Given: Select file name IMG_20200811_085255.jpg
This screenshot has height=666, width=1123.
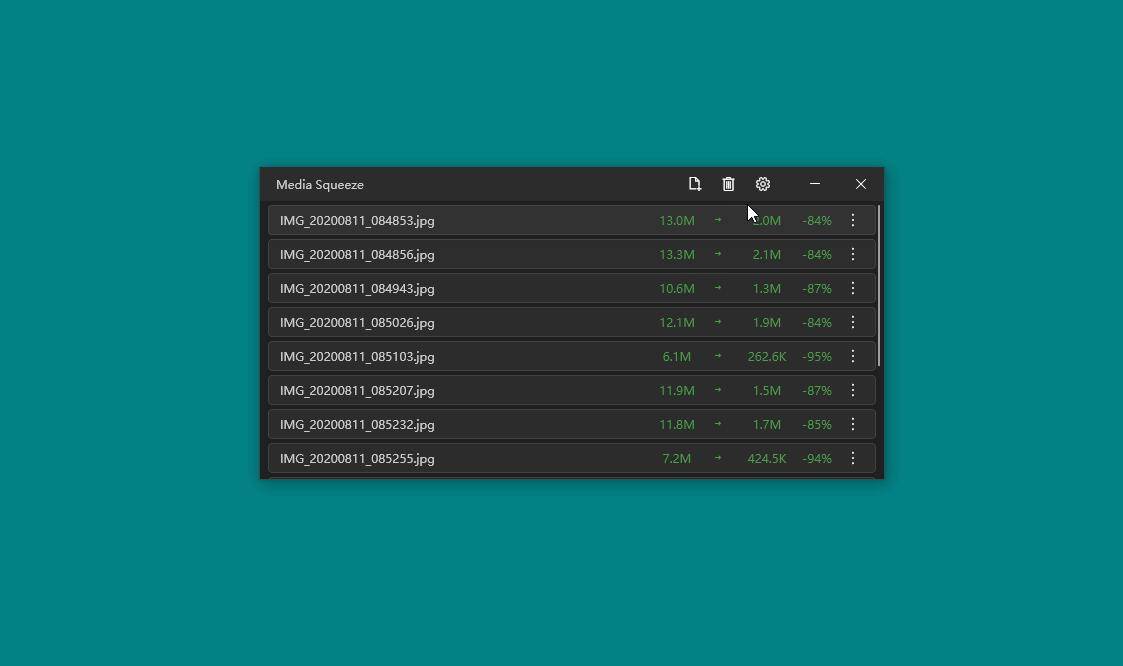Looking at the screenshot, I should point(357,459).
